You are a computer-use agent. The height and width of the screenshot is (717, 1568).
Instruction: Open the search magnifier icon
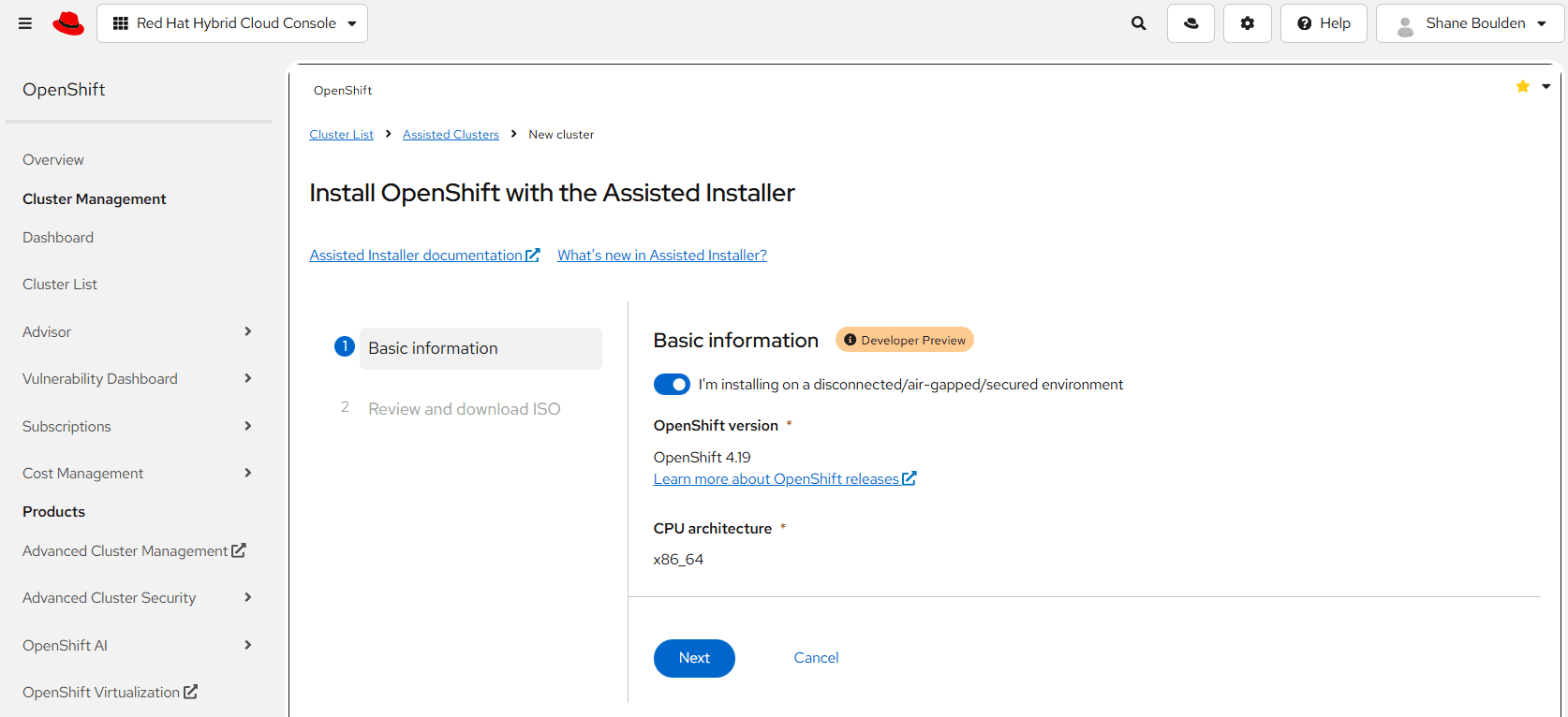(x=1138, y=23)
